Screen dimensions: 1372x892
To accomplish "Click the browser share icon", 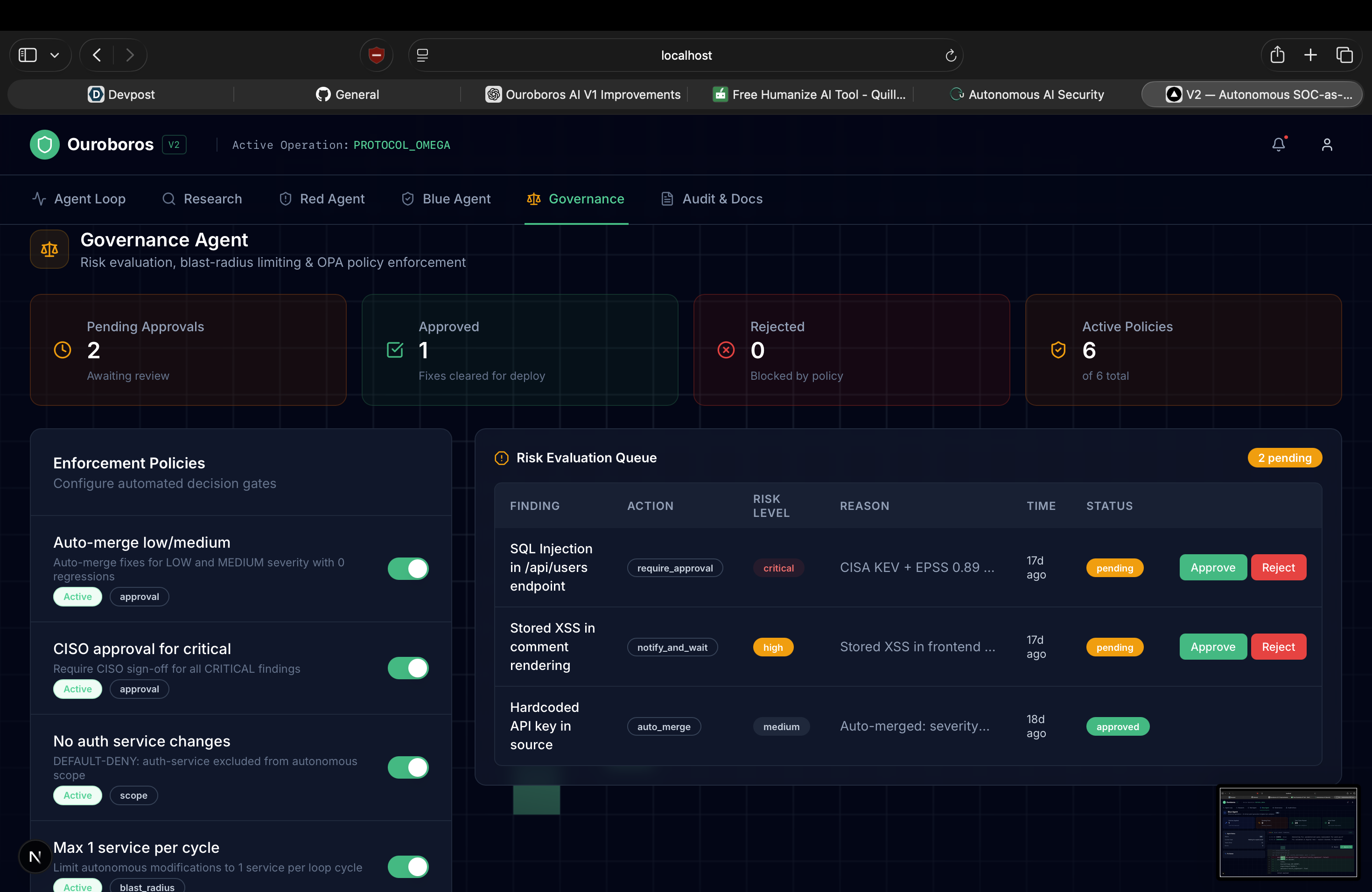I will [x=1277, y=56].
